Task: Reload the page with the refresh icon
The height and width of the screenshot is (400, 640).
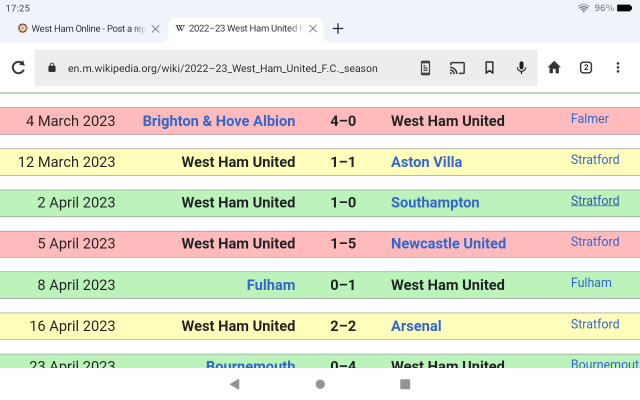Action: pos(18,68)
